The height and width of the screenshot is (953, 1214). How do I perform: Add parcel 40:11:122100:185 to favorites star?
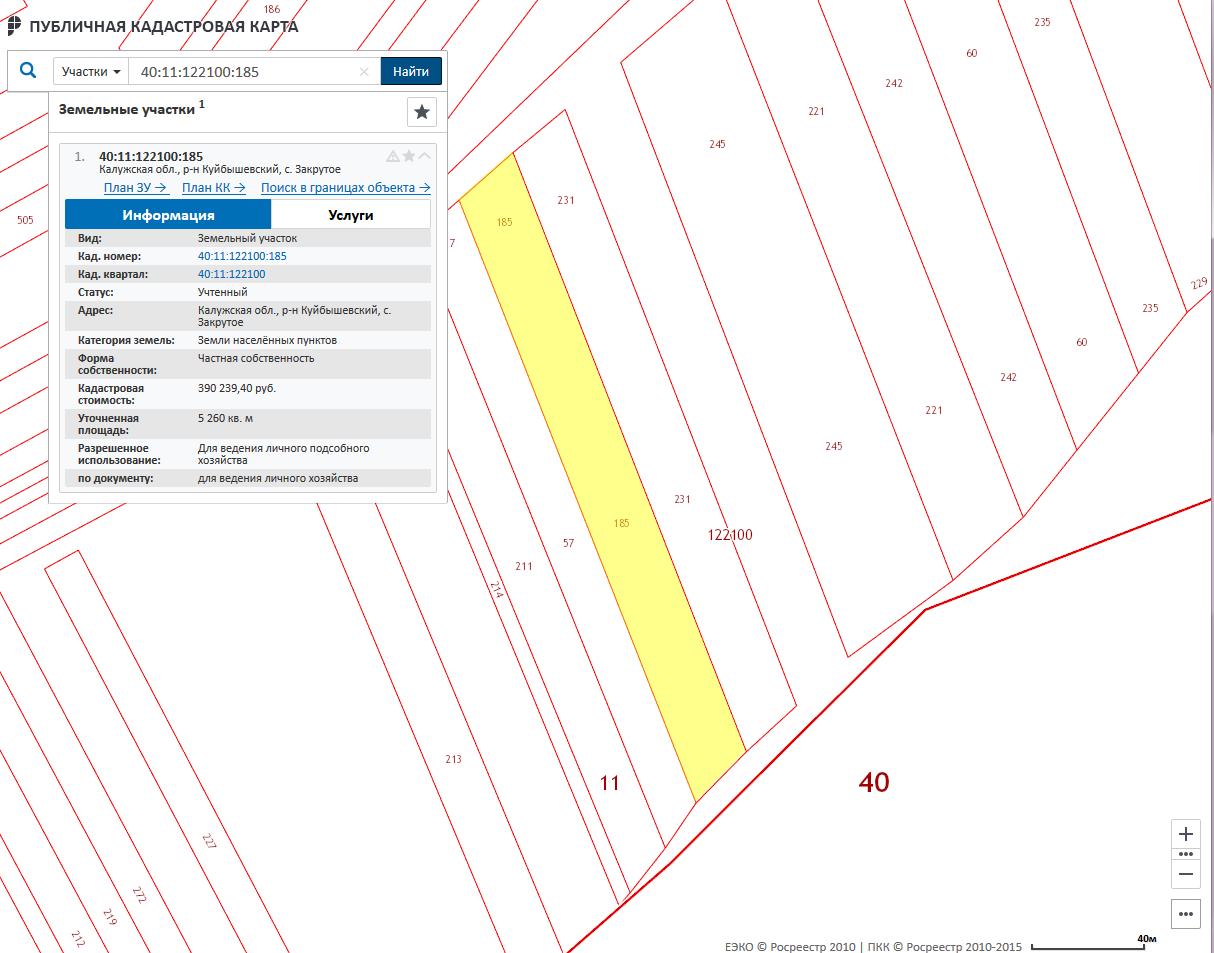click(x=409, y=156)
